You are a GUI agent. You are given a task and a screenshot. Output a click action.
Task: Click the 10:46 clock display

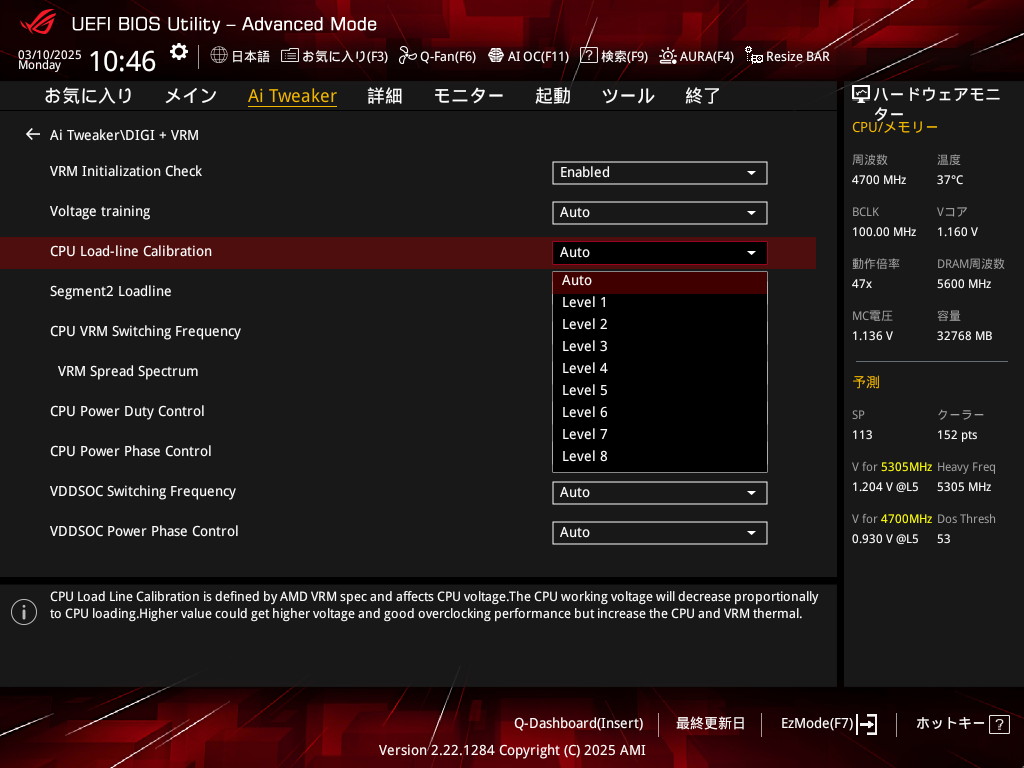122,61
